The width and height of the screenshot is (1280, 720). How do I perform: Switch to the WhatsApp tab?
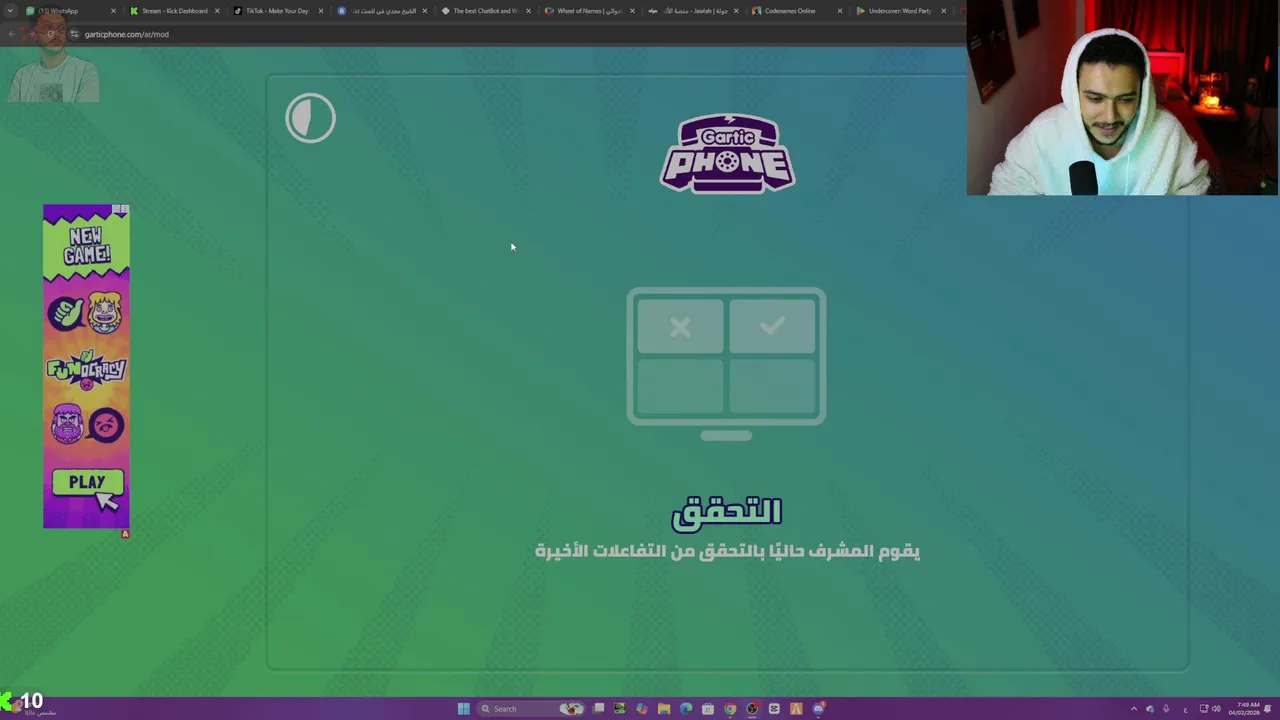pyautogui.click(x=68, y=11)
